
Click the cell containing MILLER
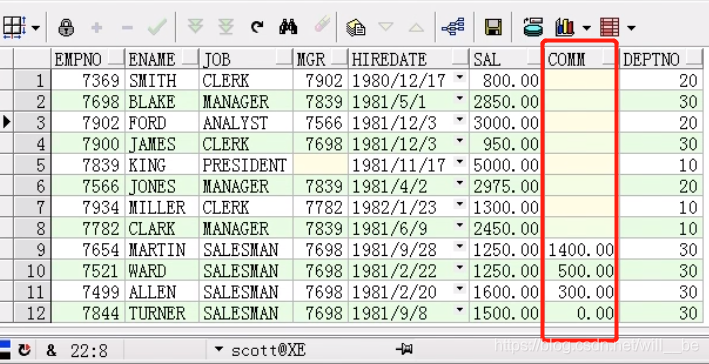tap(162, 208)
